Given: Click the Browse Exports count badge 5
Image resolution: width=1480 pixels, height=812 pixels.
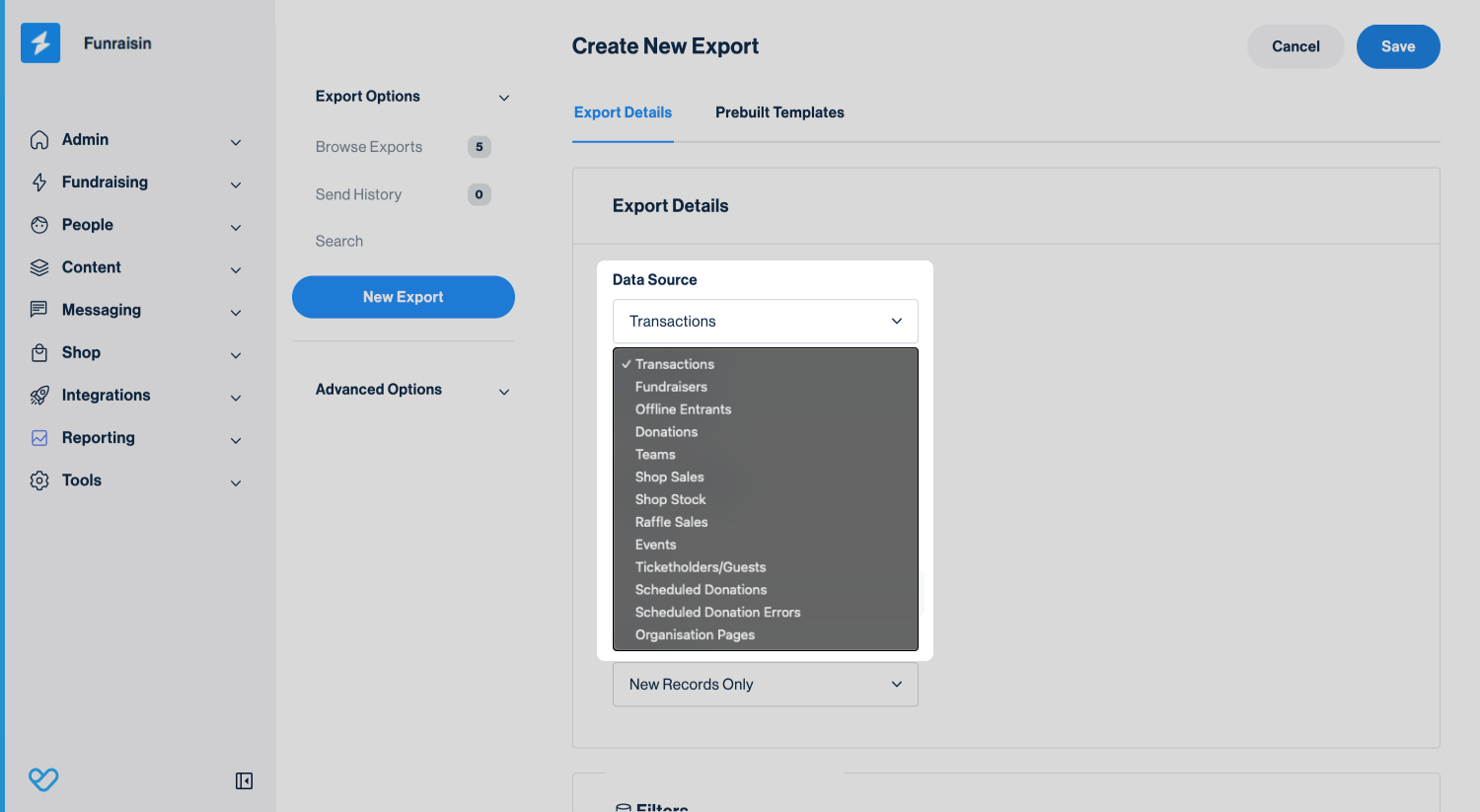Looking at the screenshot, I should coord(480,147).
